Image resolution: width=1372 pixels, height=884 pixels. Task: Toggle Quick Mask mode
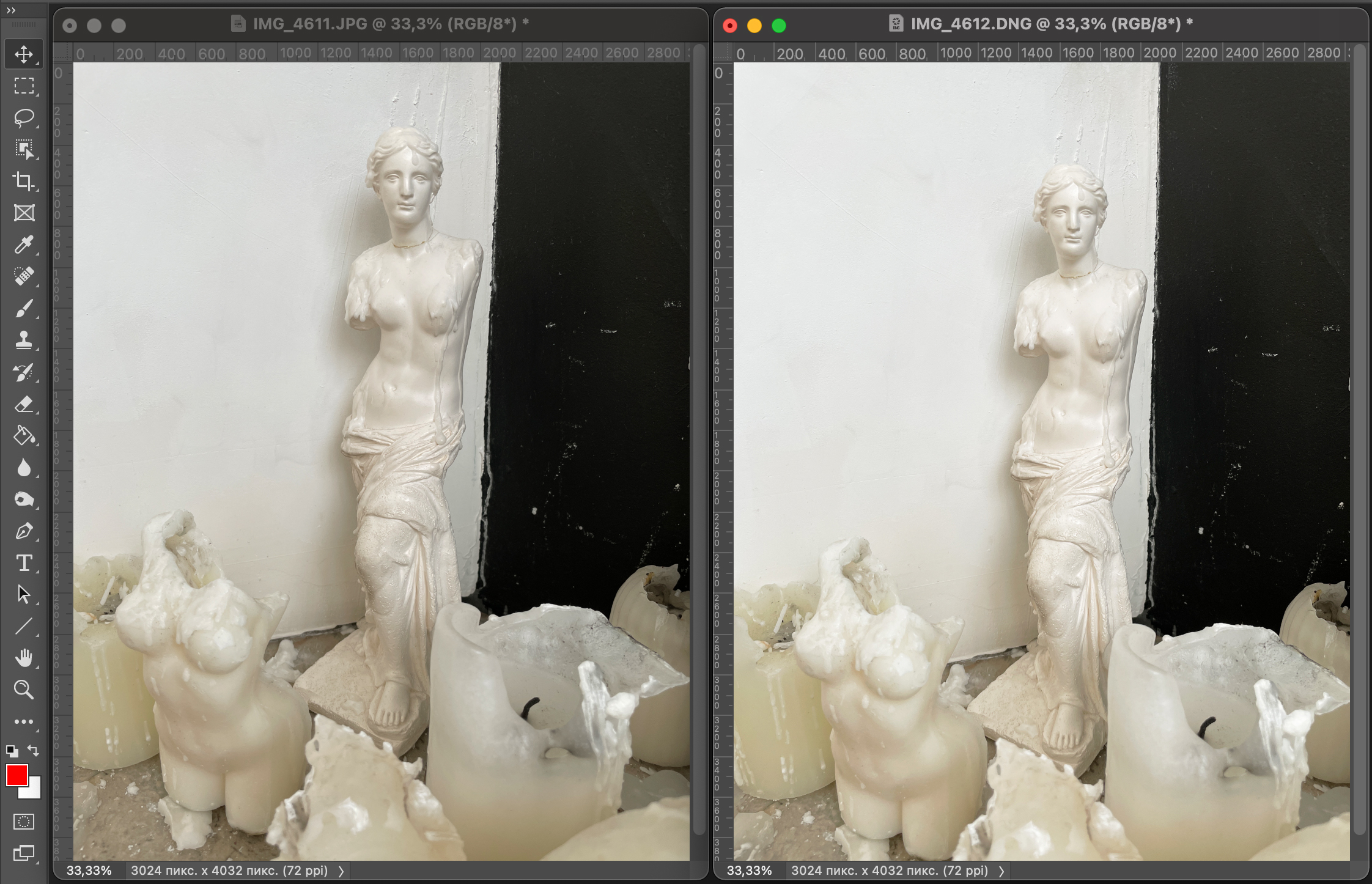[24, 822]
